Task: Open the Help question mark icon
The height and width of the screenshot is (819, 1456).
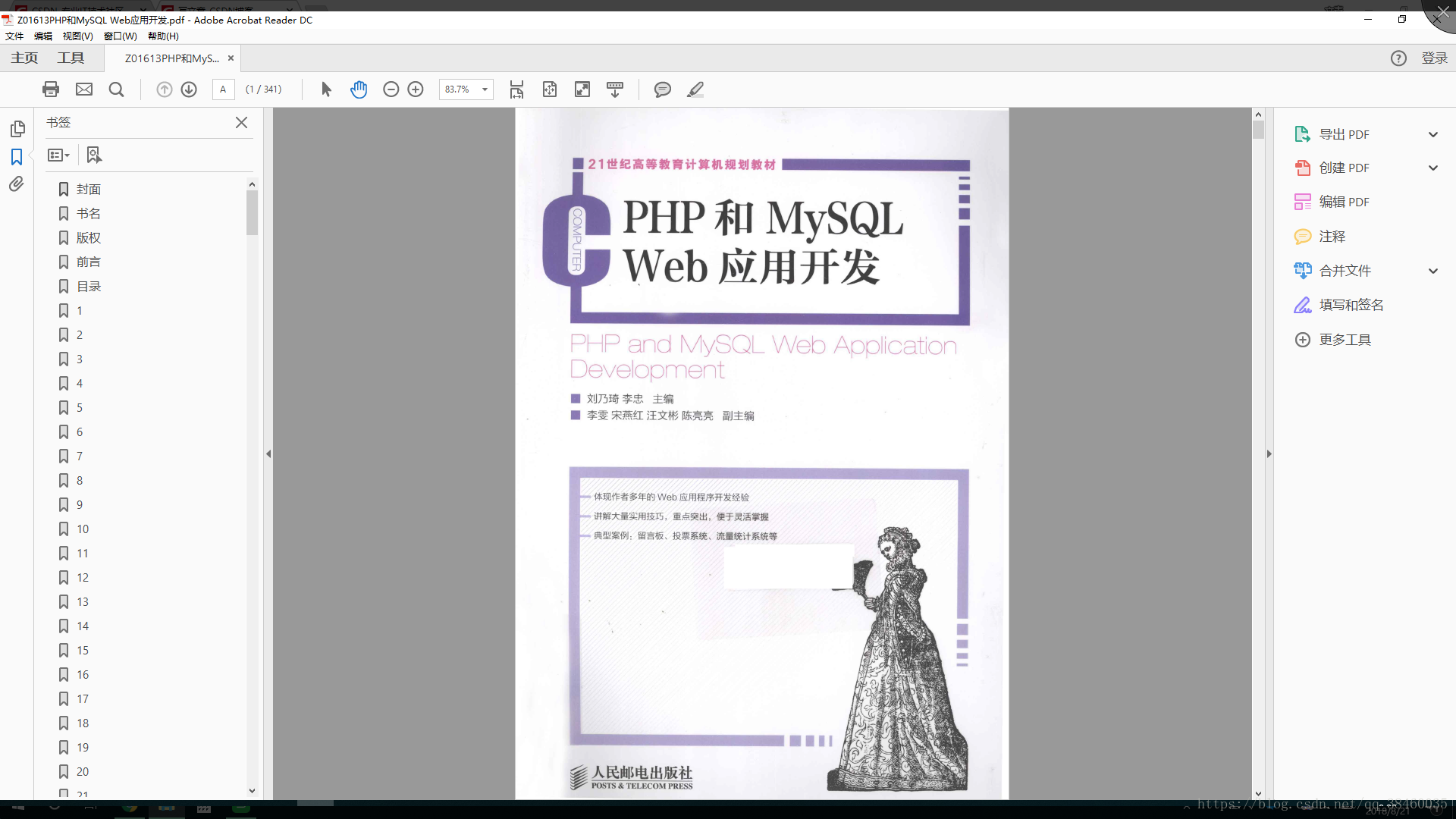Action: (1398, 58)
